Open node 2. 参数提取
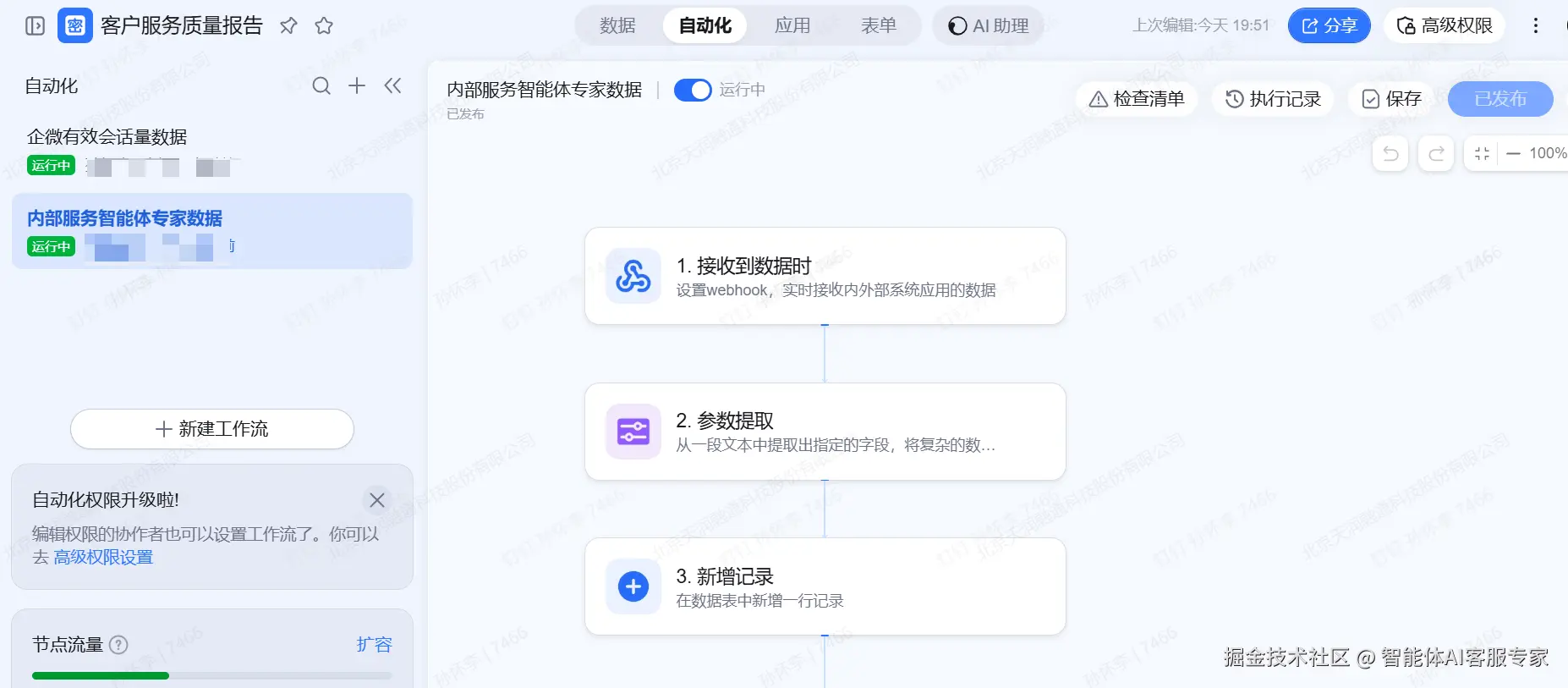Screen dimensions: 1568x688 pyautogui.click(x=825, y=432)
